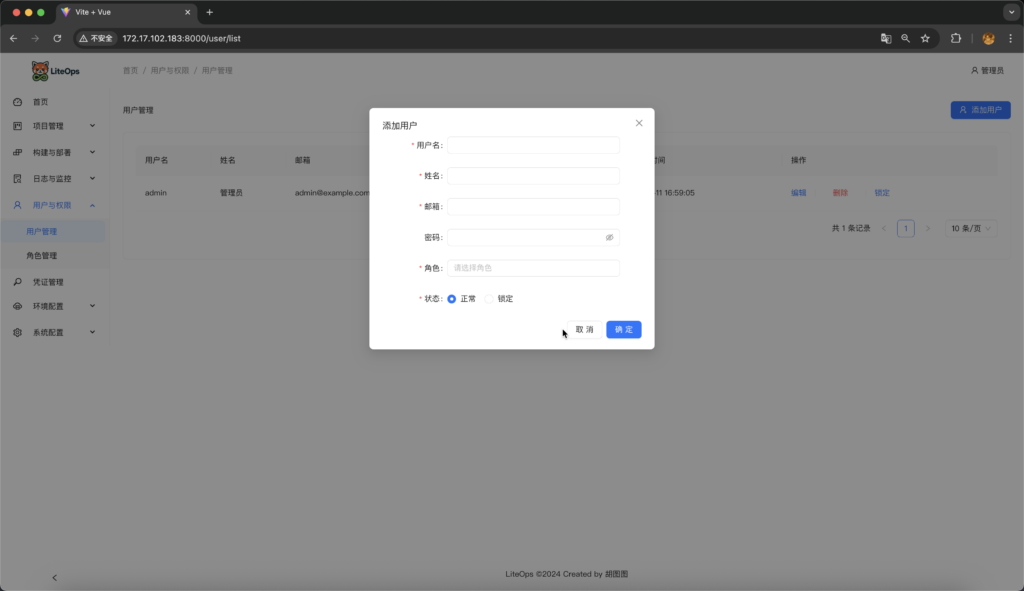Select 角色管理 submenu item
The image size is (1024, 591).
point(42,256)
